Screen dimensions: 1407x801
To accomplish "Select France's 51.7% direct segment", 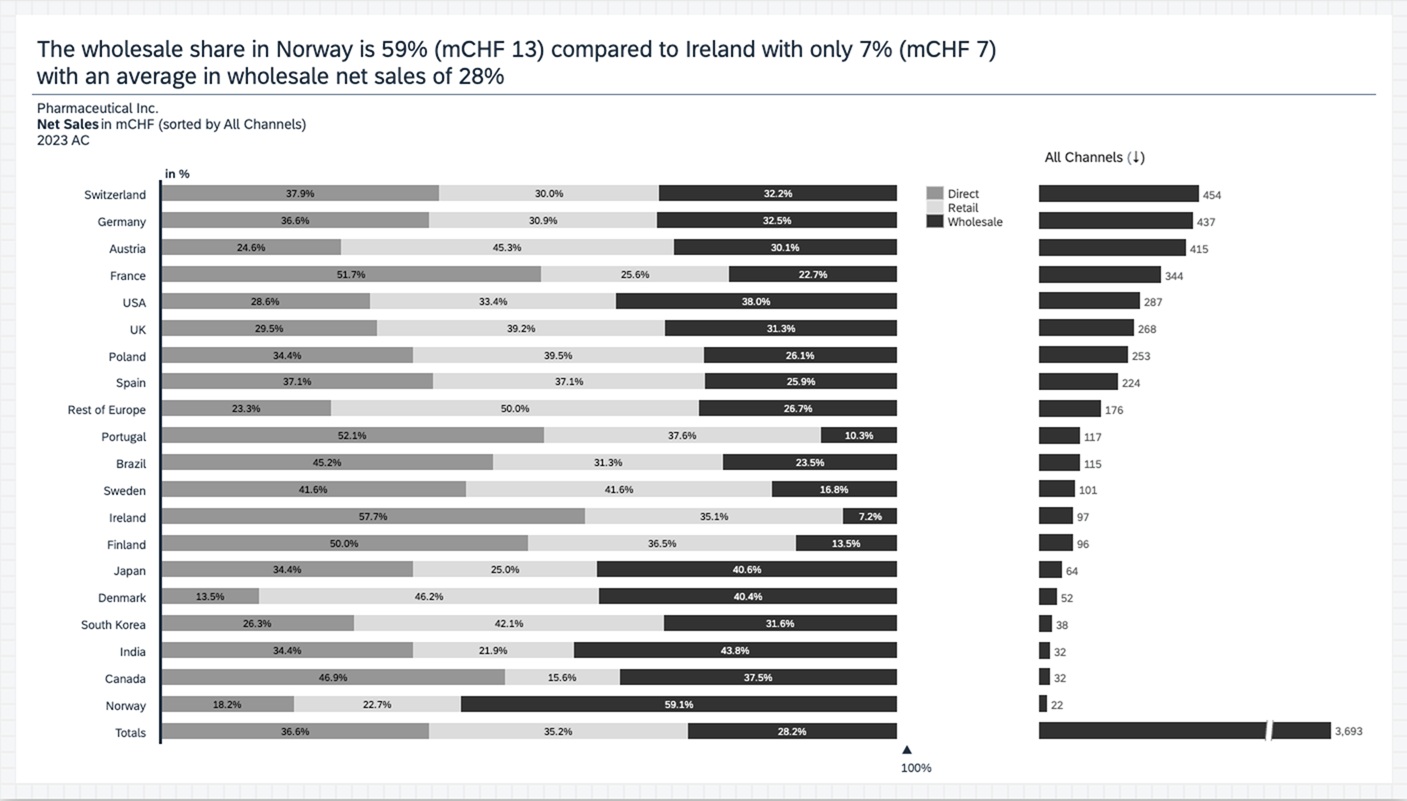I will (x=351, y=275).
